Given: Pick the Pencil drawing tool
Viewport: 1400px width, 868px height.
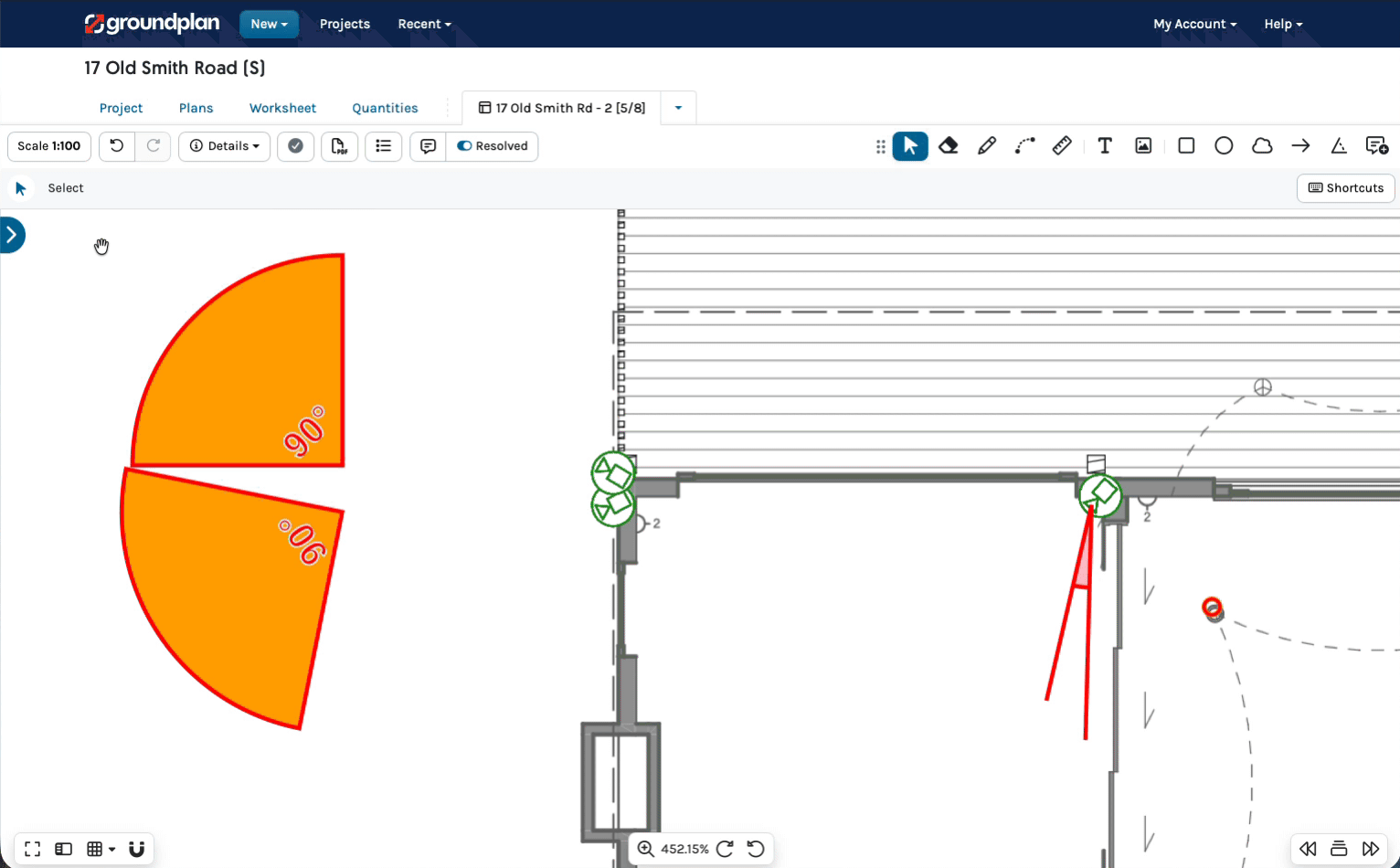Looking at the screenshot, I should pos(987,146).
